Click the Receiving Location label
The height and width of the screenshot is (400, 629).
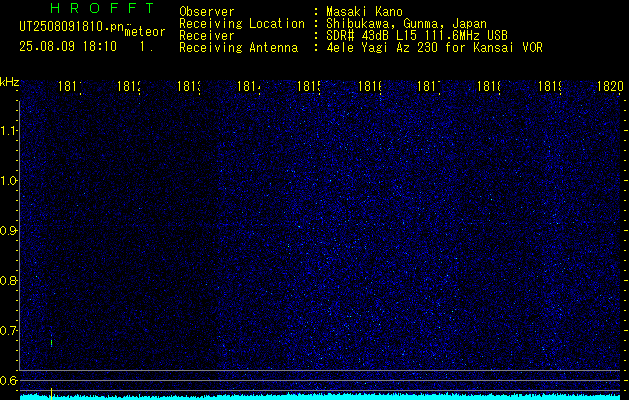pos(242,24)
